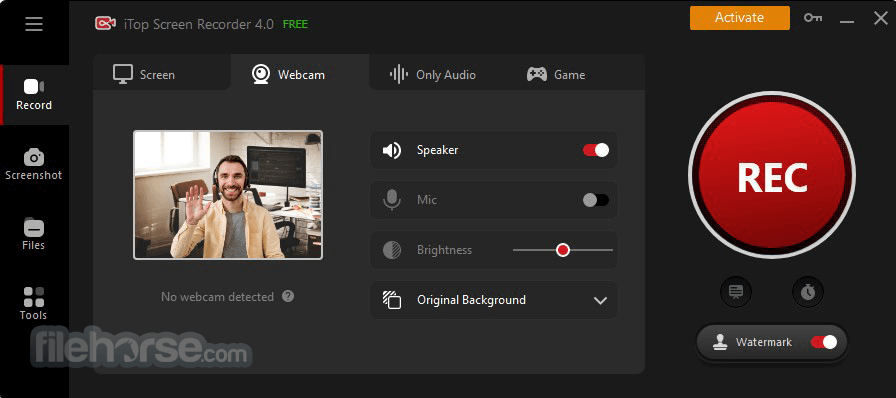The height and width of the screenshot is (398, 896).
Task: Click the Mic label
Action: [x=427, y=200]
